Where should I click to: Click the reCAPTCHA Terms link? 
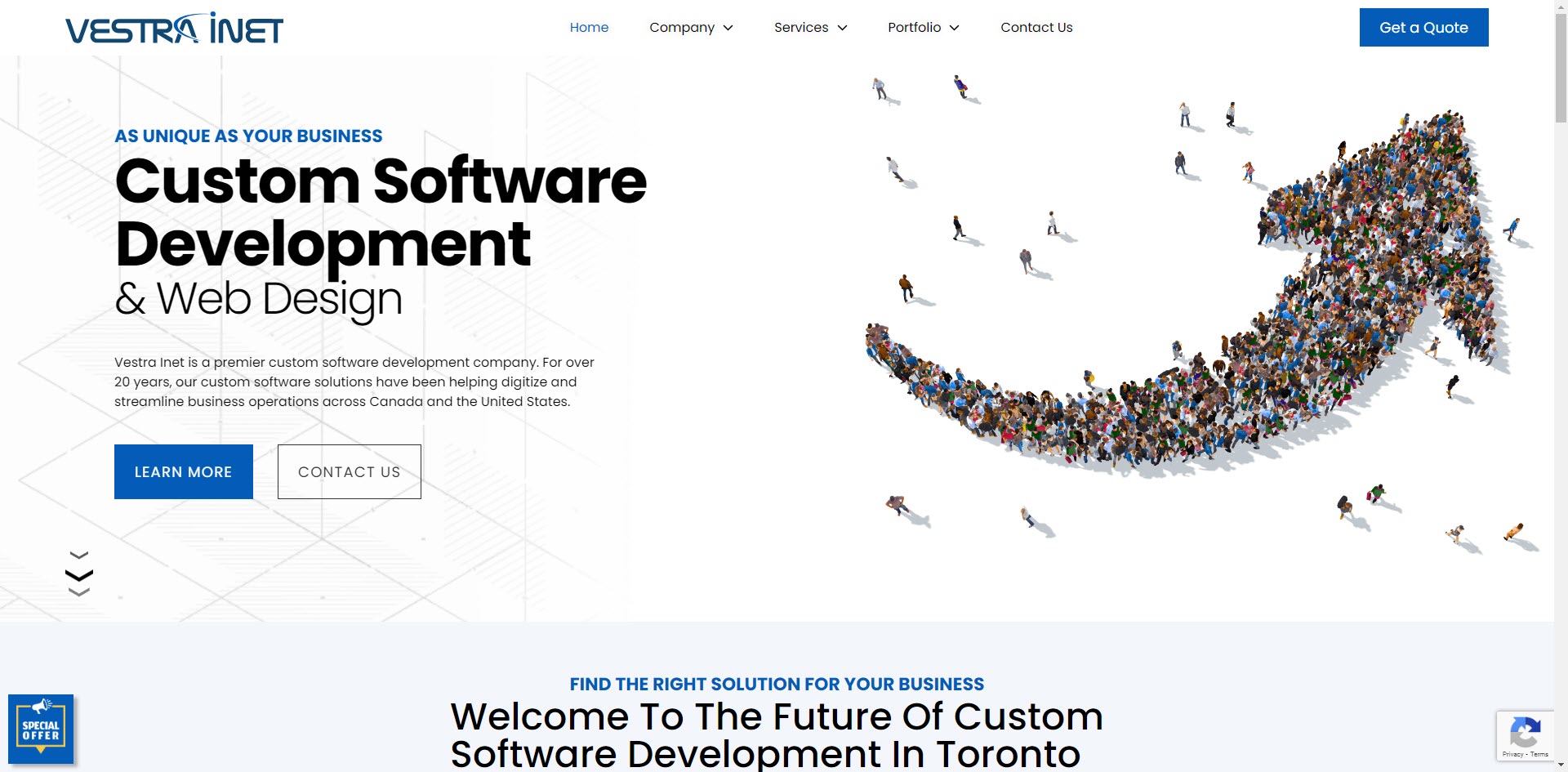(x=1539, y=754)
